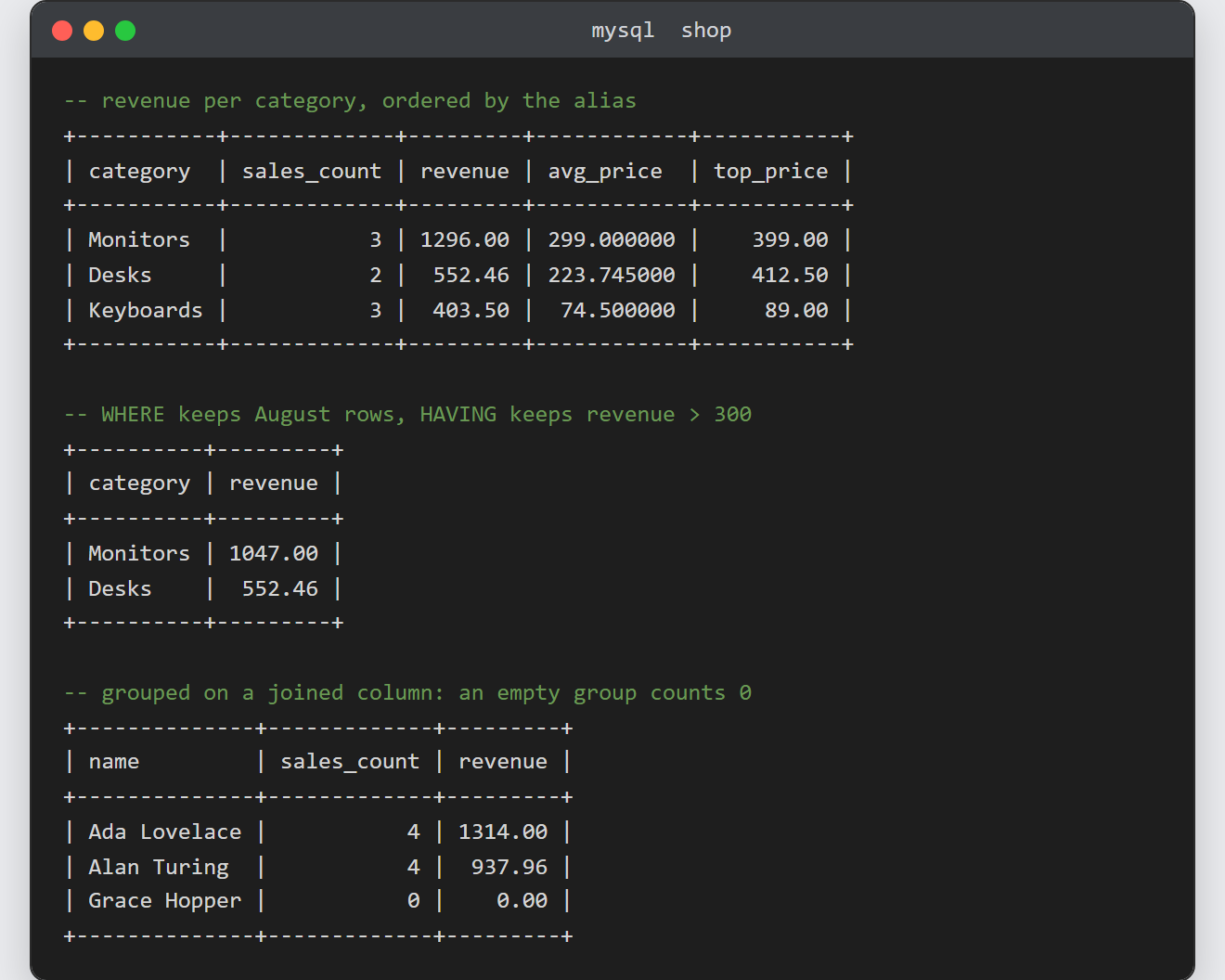
Task: Select comment 'revenue per category, ordered by the alias'
Action: 350,101
